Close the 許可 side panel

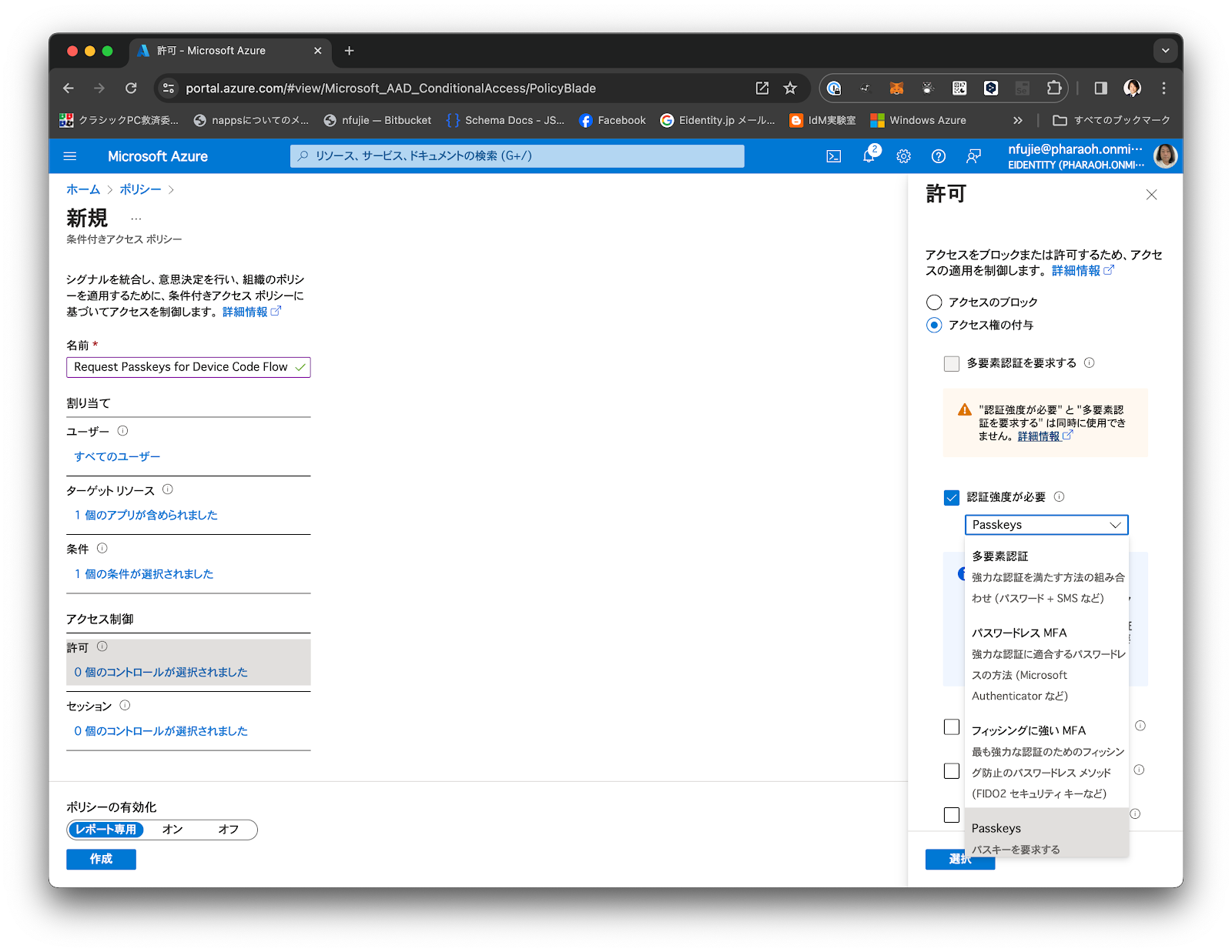(x=1151, y=195)
